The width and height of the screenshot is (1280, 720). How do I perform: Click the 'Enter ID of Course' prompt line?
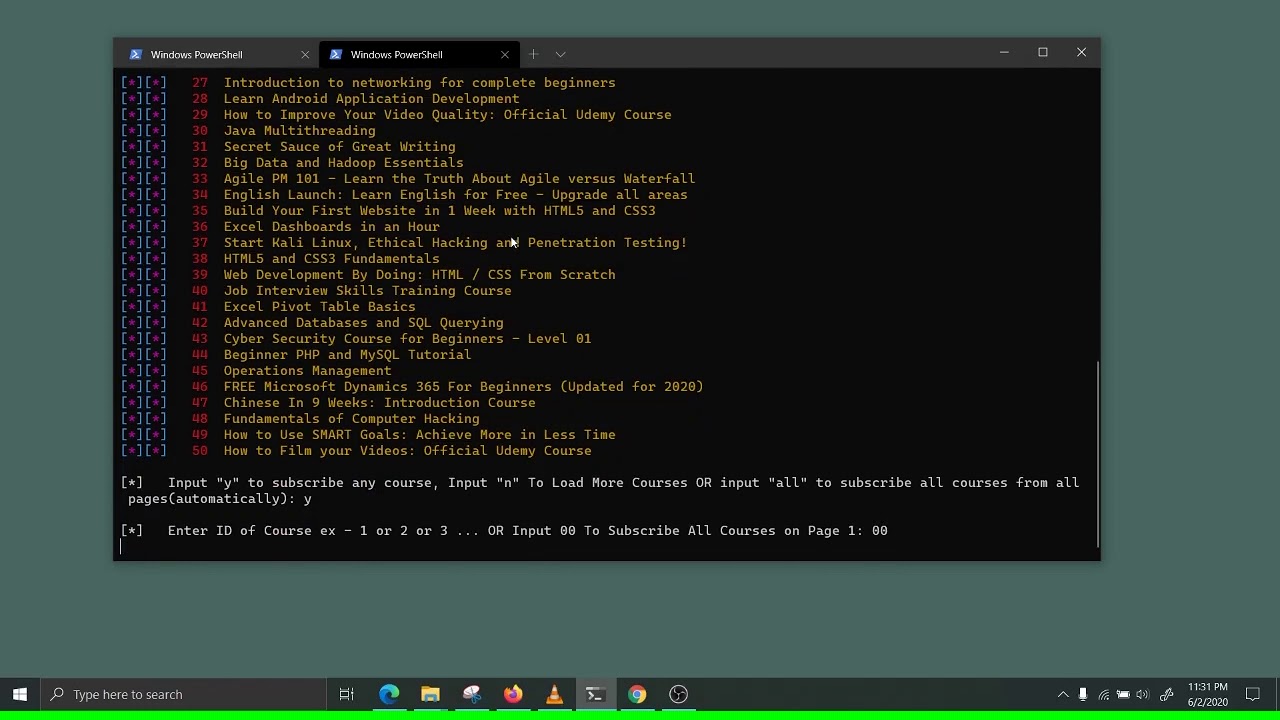[504, 531]
